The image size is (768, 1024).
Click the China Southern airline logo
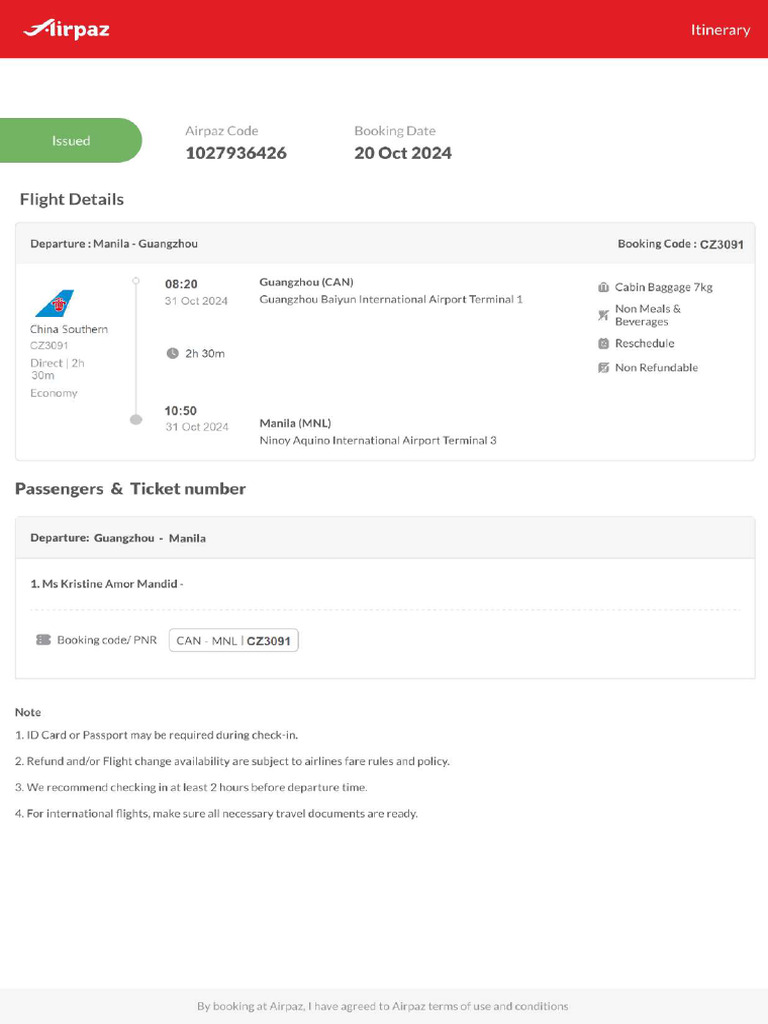coord(54,303)
